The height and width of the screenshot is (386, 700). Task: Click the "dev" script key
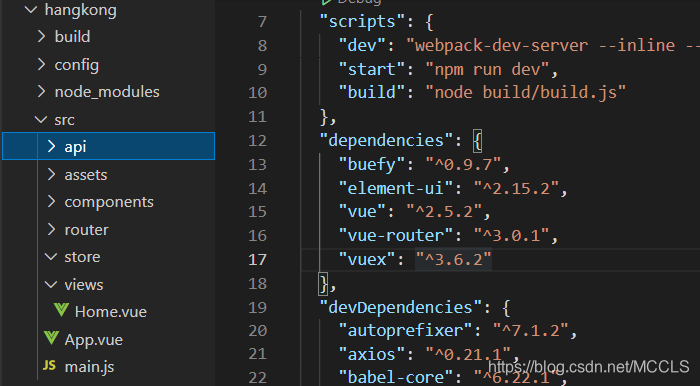click(x=362, y=45)
